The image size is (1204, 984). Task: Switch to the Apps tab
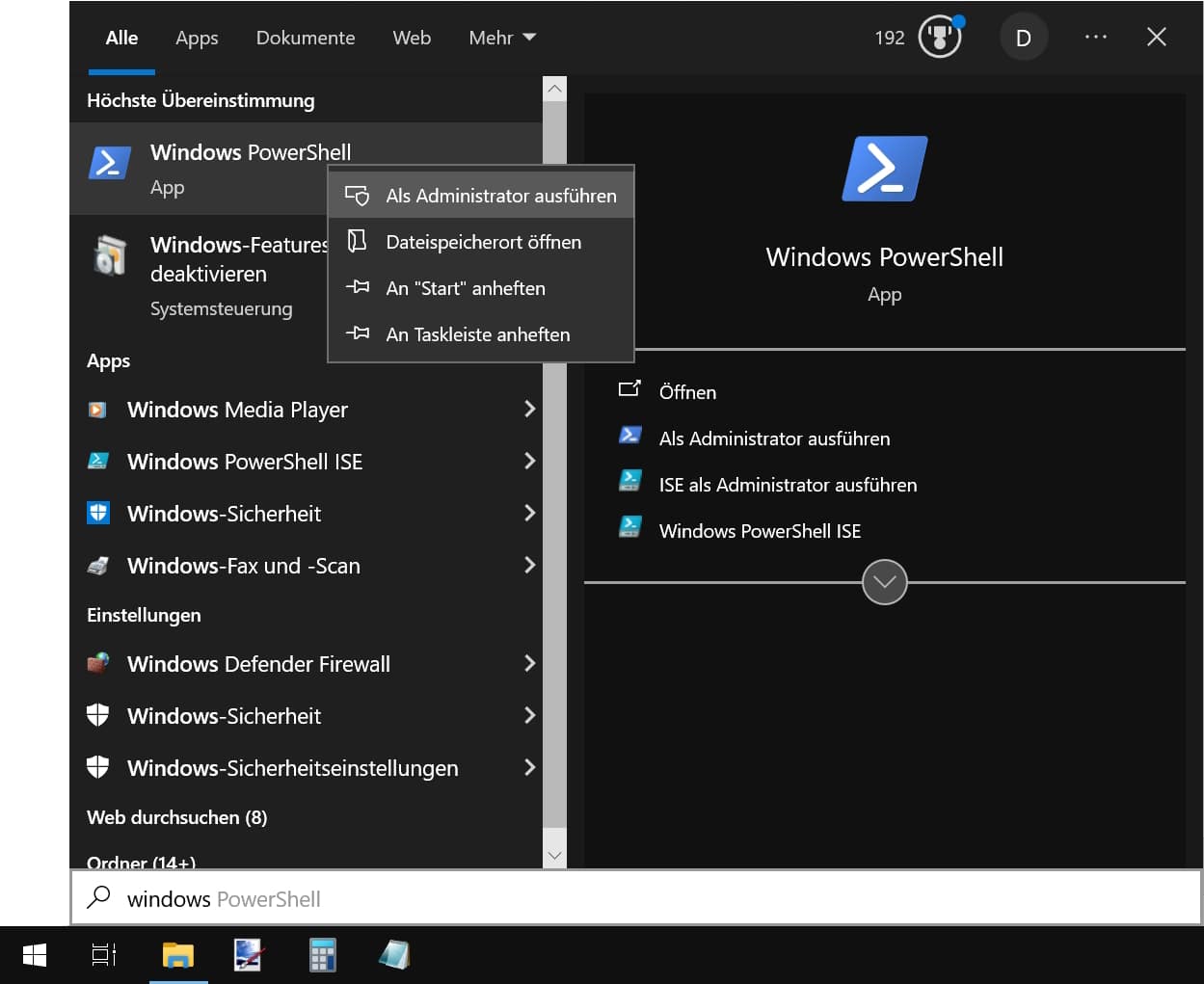197,38
